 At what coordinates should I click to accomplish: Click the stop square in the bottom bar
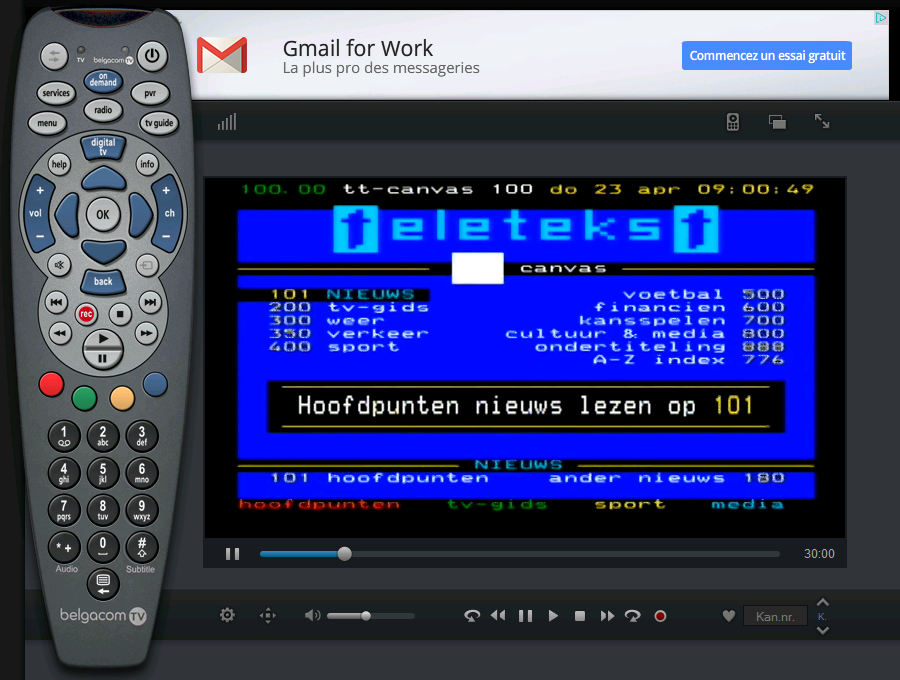coord(580,616)
